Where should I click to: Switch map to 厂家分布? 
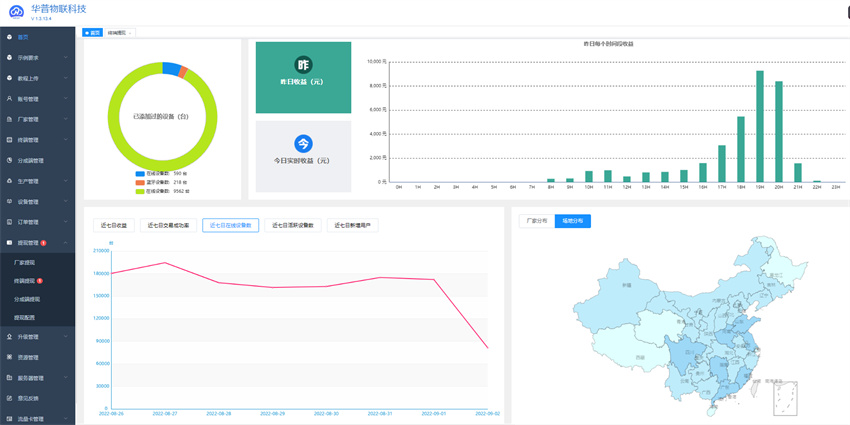pos(537,221)
